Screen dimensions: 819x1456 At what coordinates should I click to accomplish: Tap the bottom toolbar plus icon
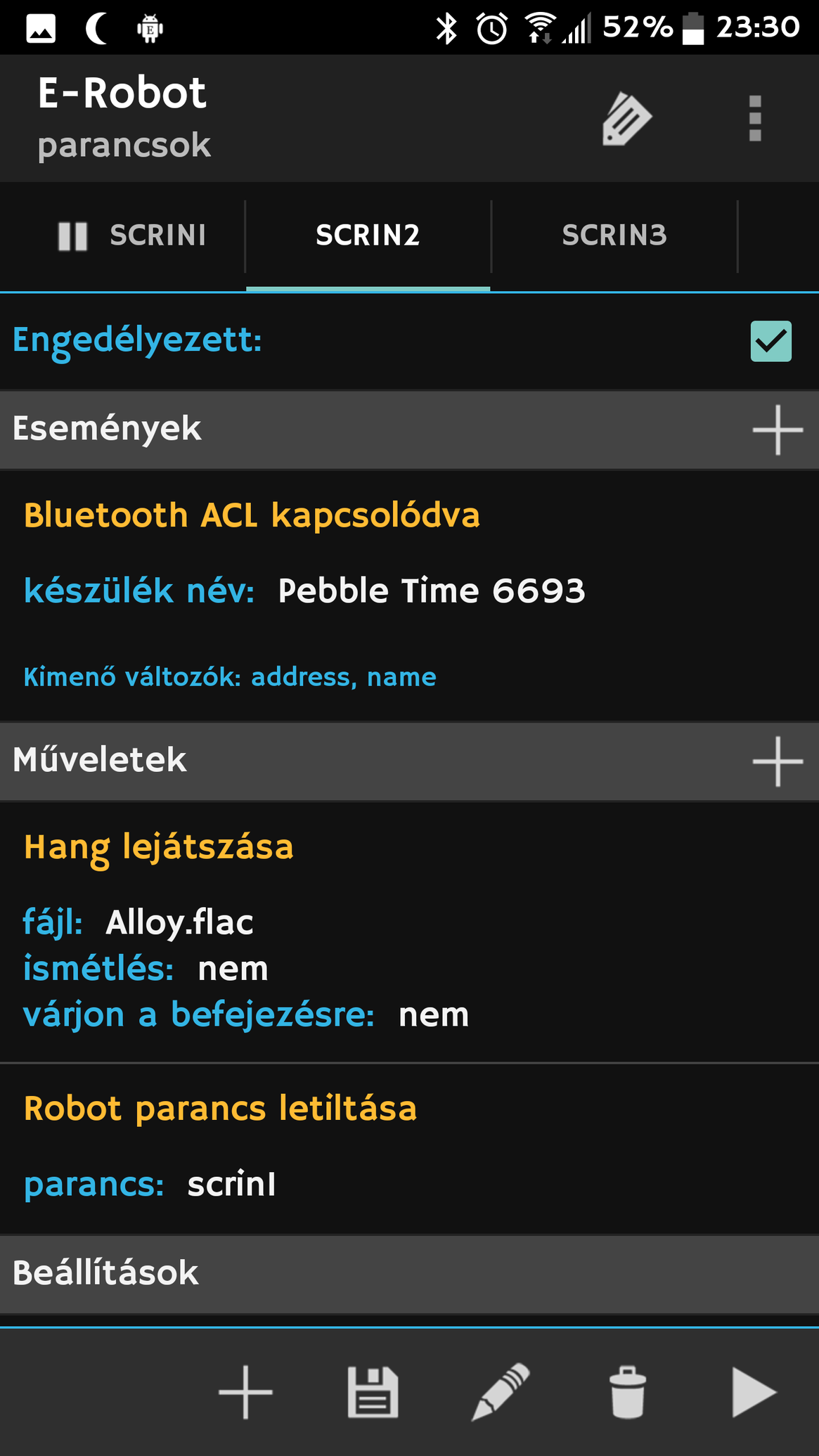point(245,1392)
